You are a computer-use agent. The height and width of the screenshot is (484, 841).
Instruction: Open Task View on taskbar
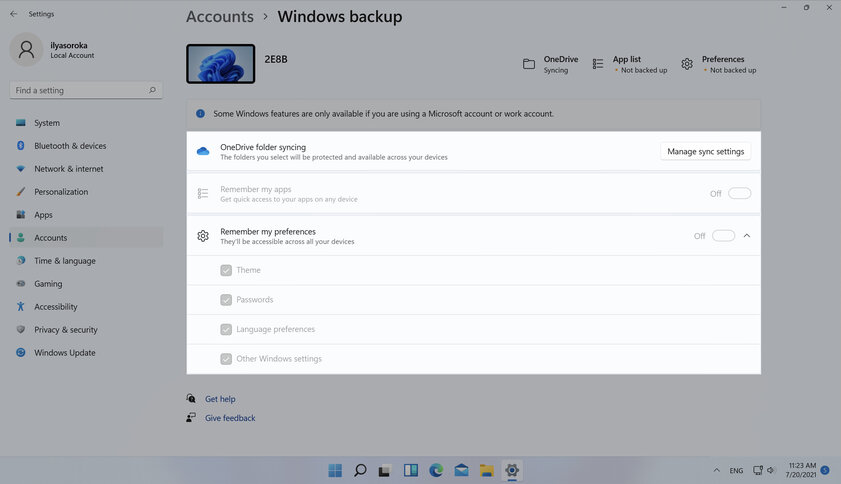[x=385, y=471]
